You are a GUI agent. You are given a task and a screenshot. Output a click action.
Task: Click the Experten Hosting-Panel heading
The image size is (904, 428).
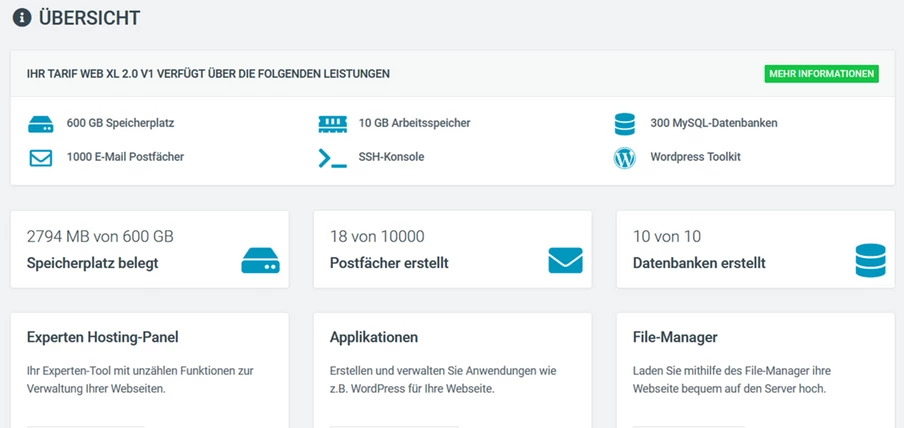pos(103,337)
